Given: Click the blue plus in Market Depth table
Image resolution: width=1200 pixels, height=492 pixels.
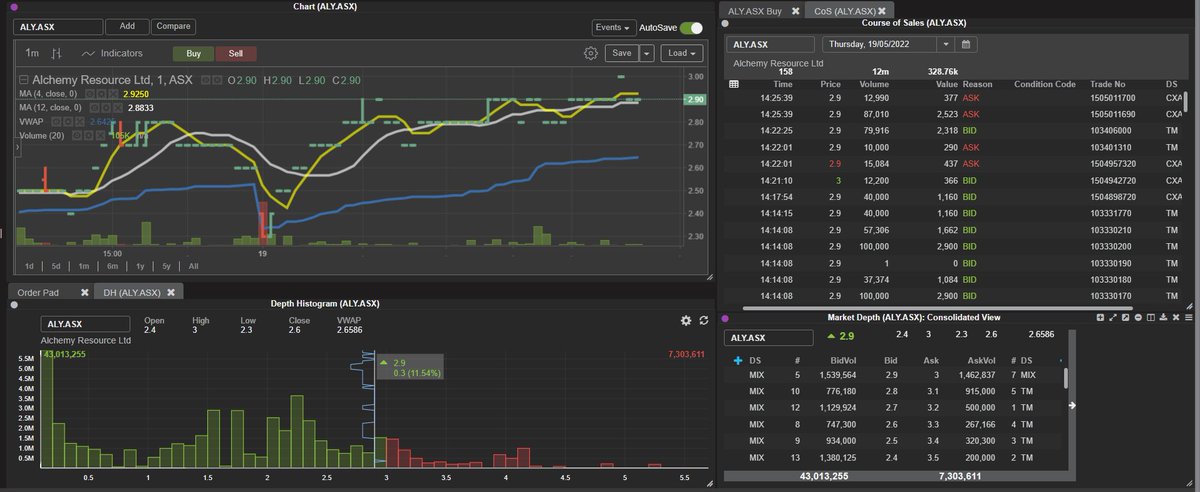Looking at the screenshot, I should pos(738,360).
